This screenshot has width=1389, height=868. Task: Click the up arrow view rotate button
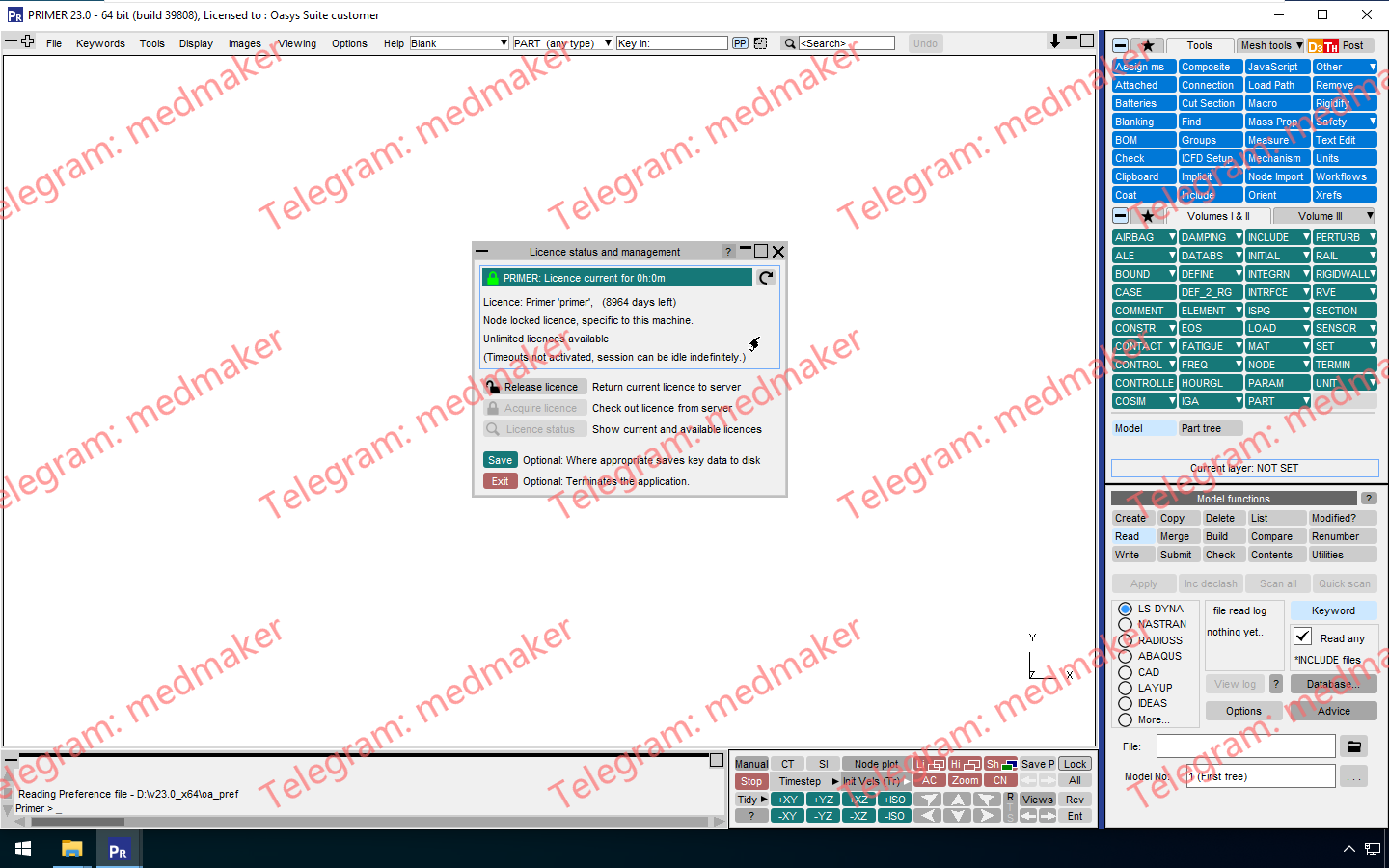957,799
